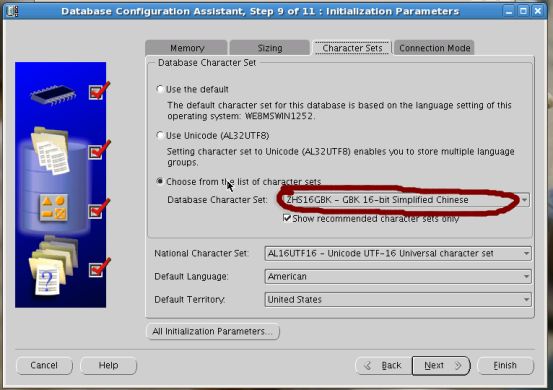Open the Default Territory dropdown
Screen dimensions: 553x390
(x=398, y=299)
